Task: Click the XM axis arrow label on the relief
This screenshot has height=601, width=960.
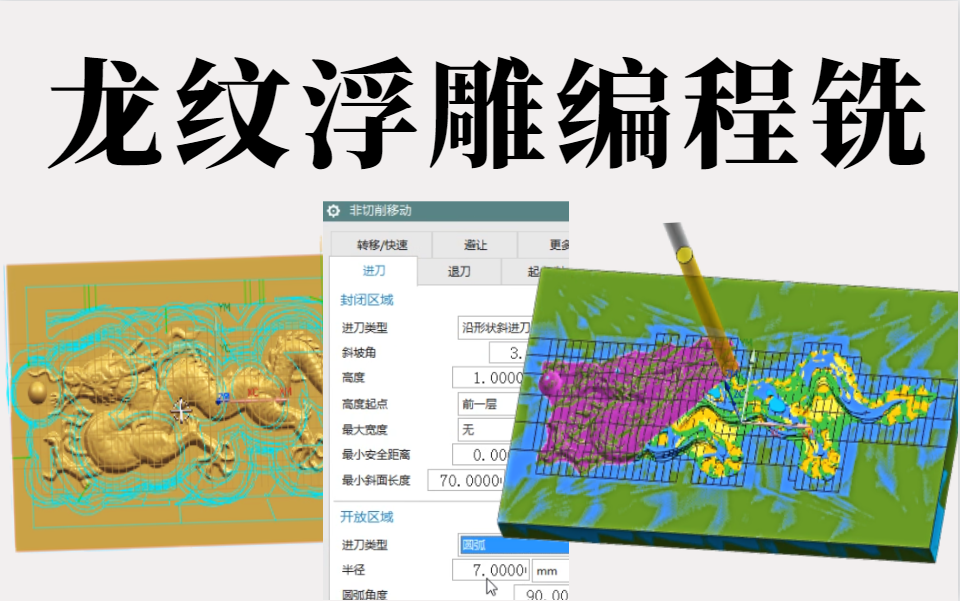Action: click(x=285, y=393)
